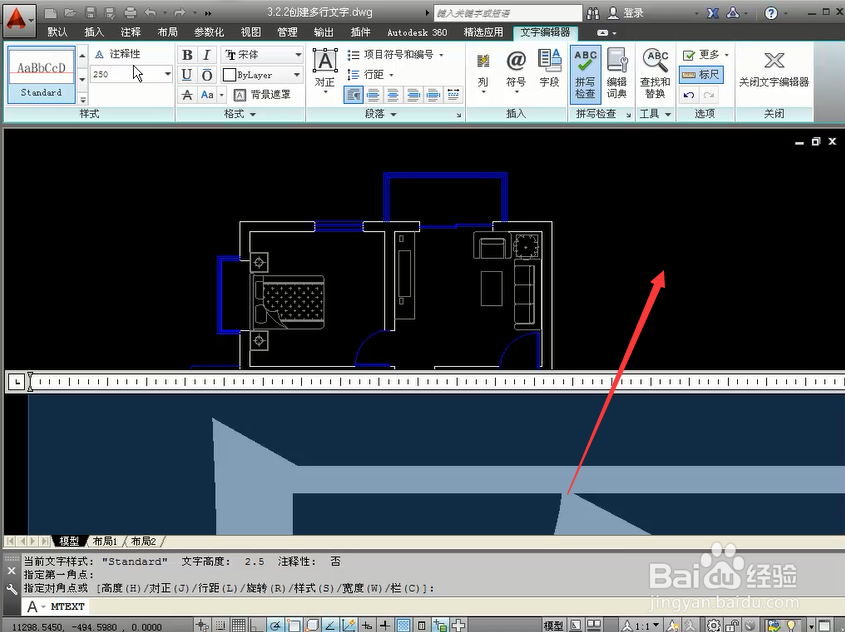Insert a Field (字段)
845x632 pixels.
click(549, 69)
